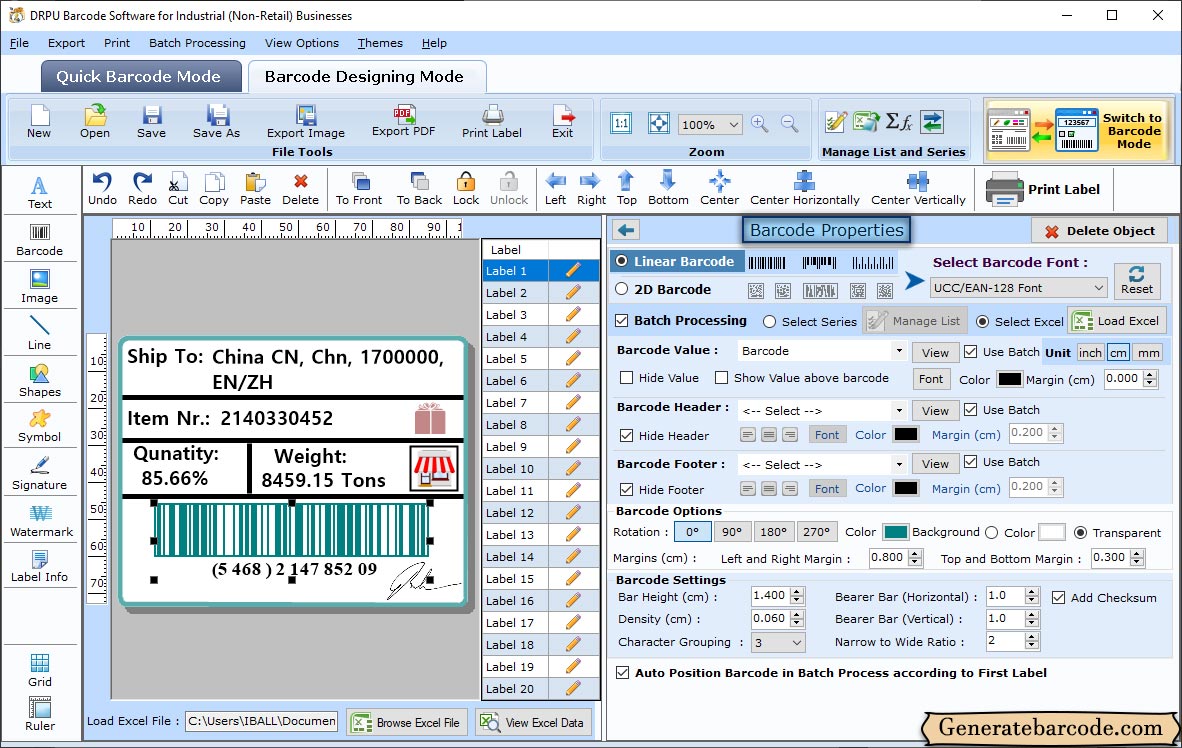Screen dimensions: 1182x748
Task: Center object Horizontally
Action: 804,189
